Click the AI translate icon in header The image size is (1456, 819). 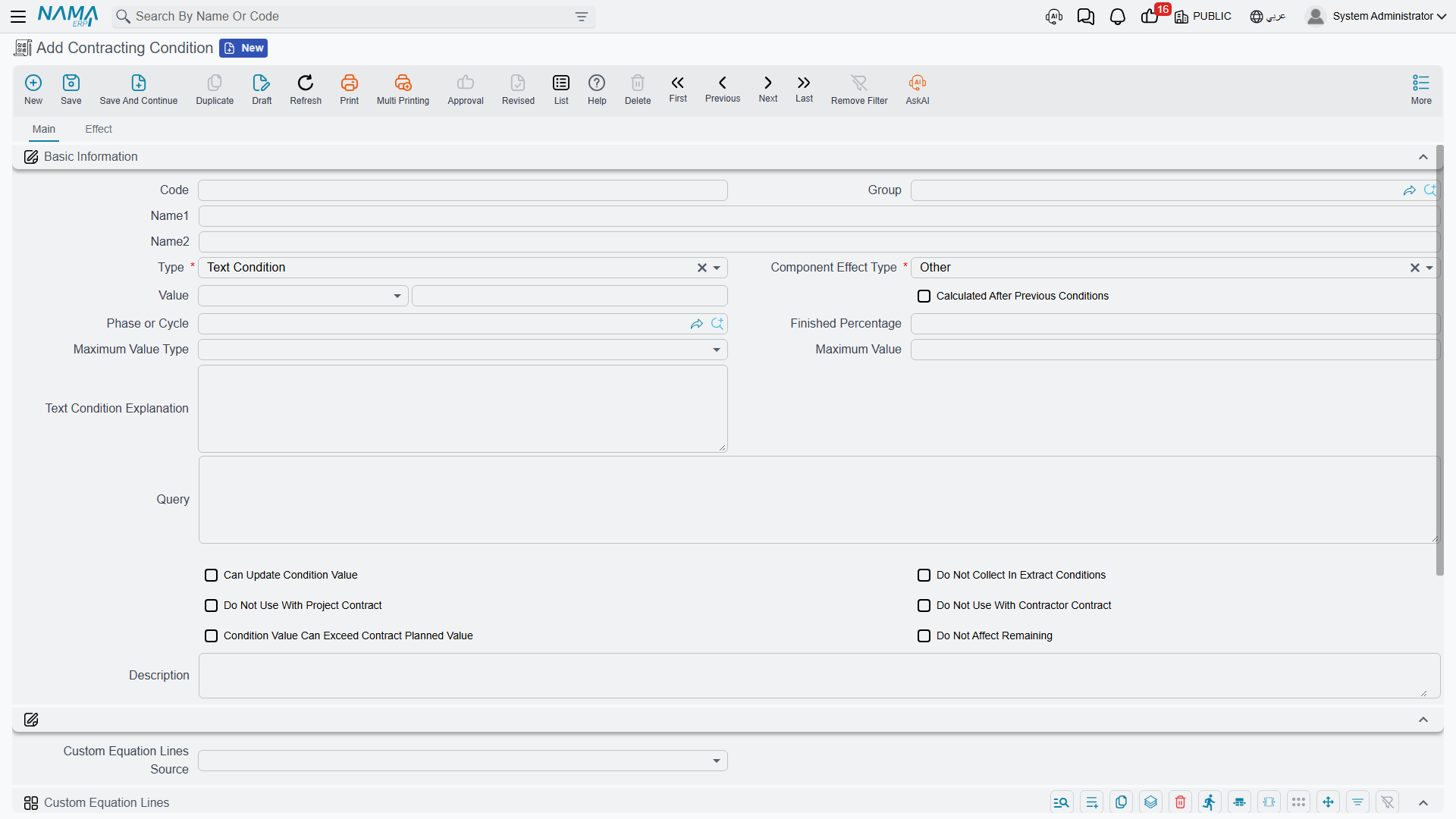1054,17
